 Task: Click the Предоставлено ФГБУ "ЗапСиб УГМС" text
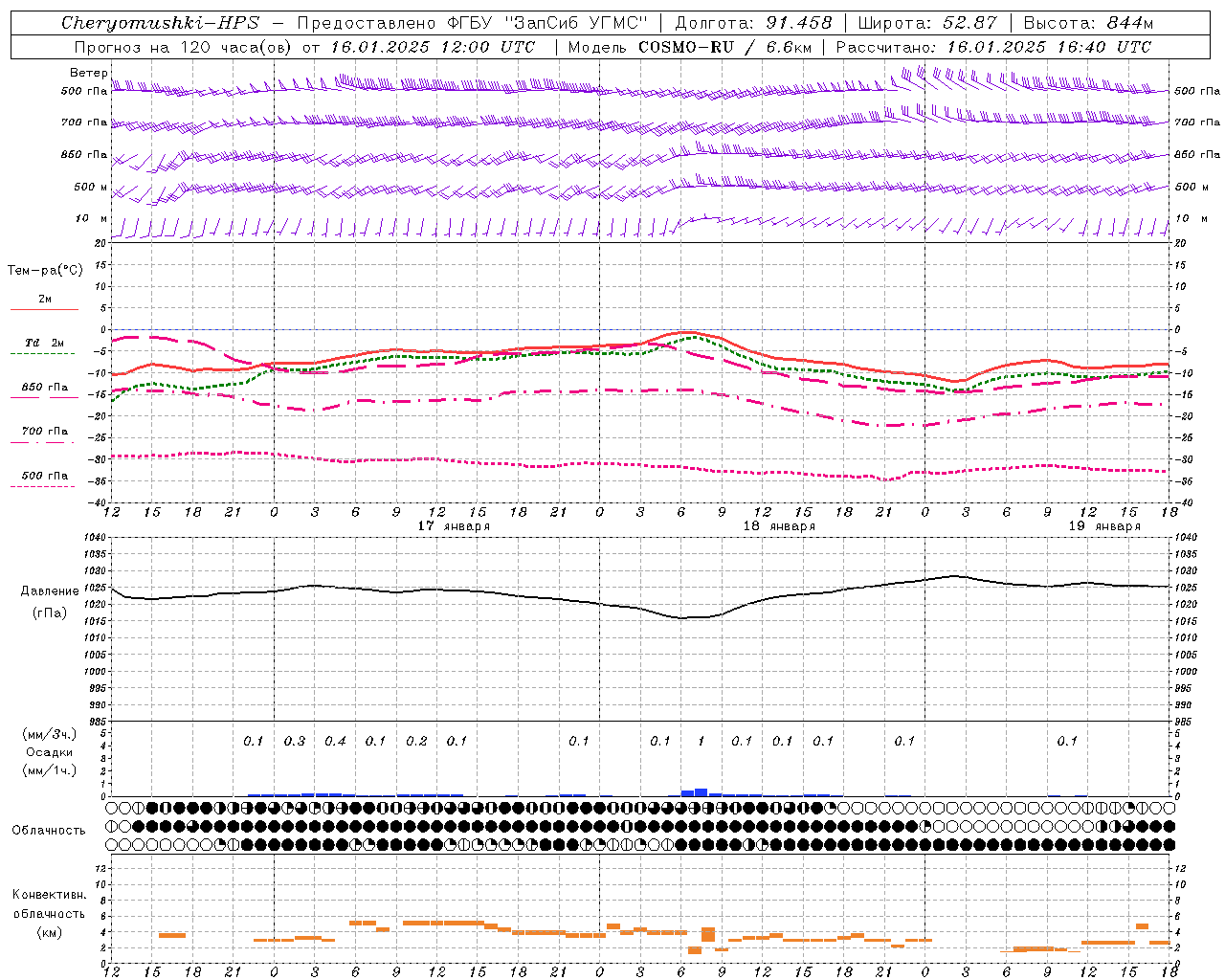pyautogui.click(x=473, y=23)
